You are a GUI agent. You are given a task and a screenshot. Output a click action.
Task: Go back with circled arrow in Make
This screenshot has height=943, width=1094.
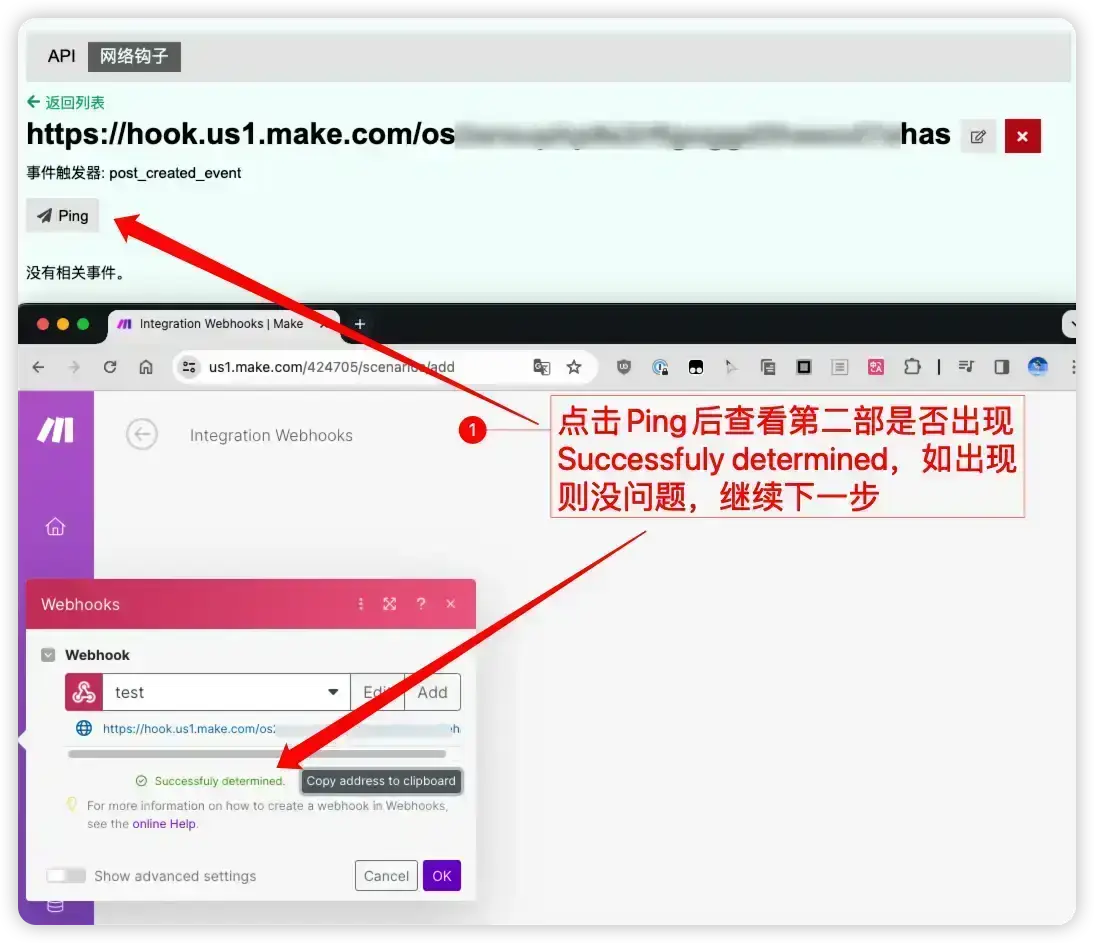[142, 435]
